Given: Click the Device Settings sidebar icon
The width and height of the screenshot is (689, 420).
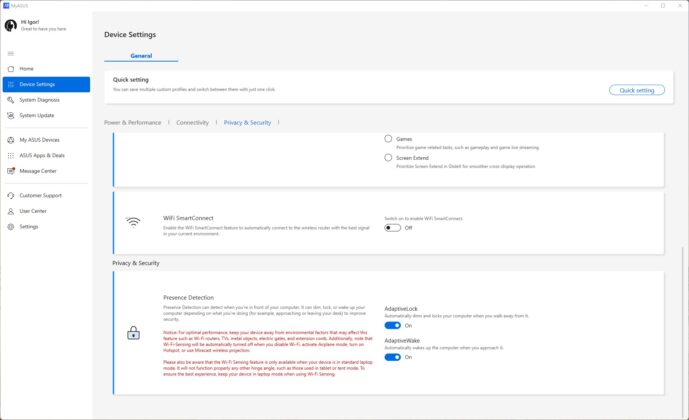Looking at the screenshot, I should (11, 84).
